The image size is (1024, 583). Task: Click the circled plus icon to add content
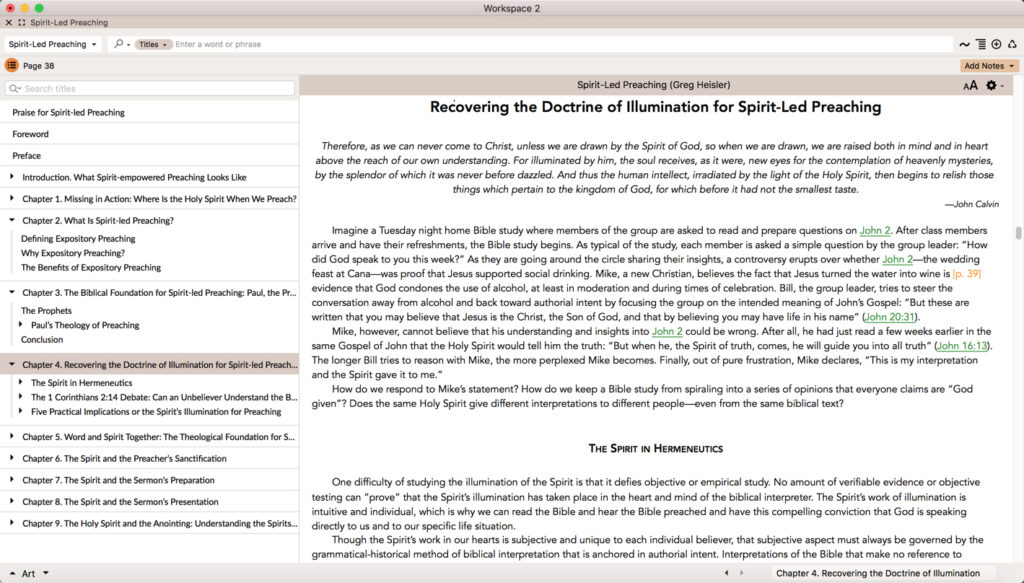tap(996, 44)
